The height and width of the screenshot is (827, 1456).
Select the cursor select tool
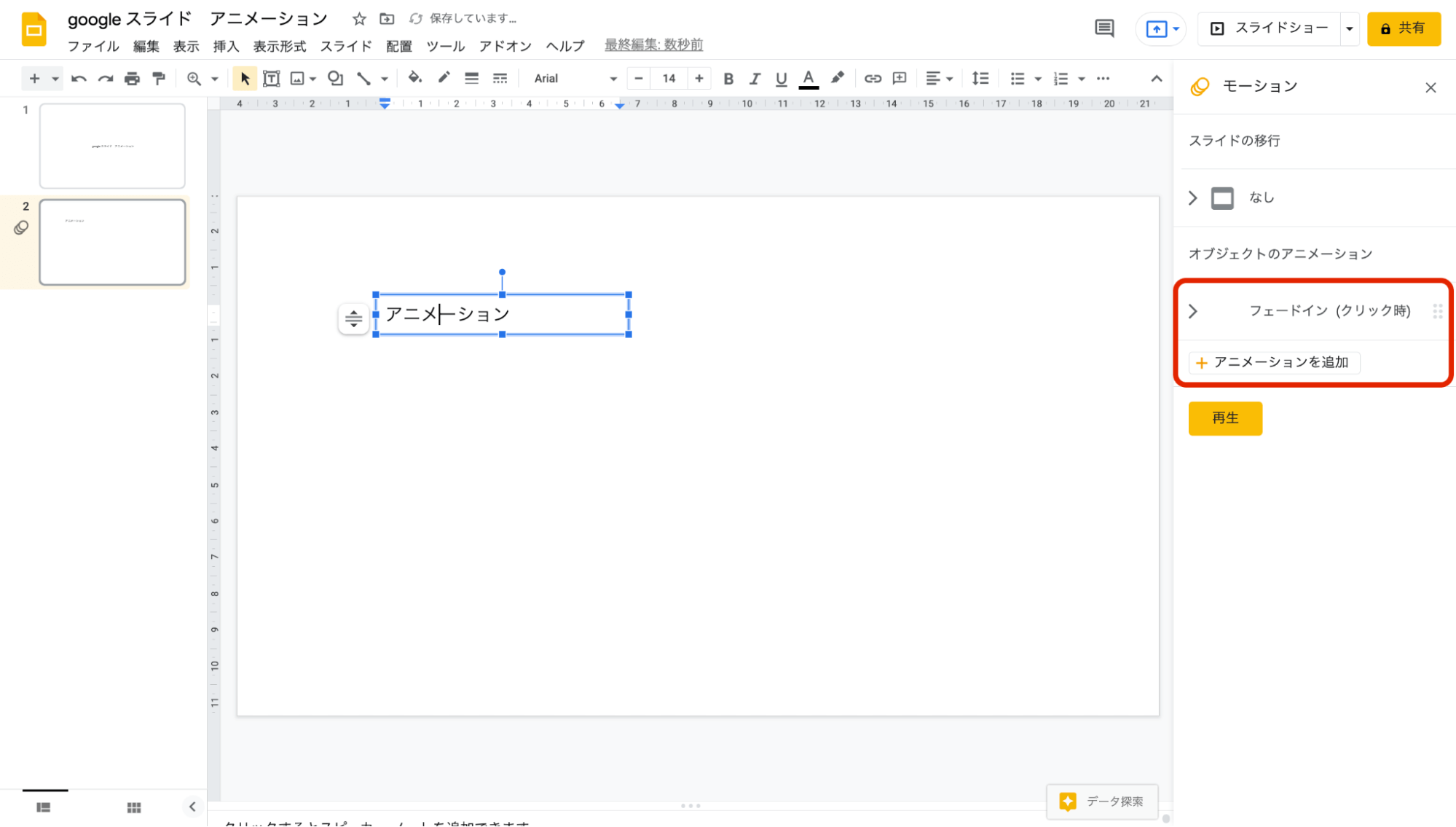pyautogui.click(x=245, y=79)
